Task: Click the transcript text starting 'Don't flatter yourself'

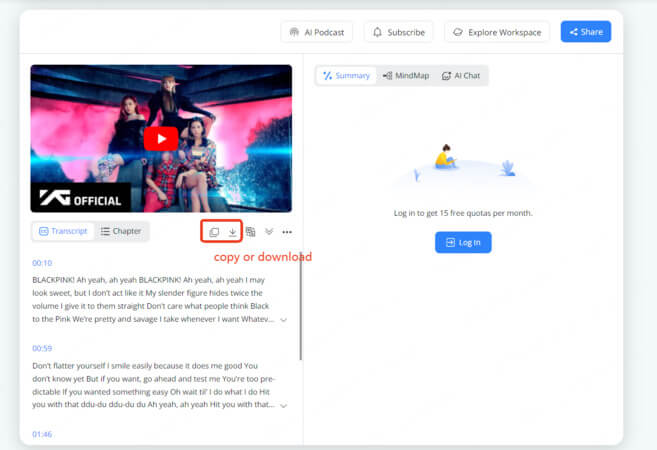Action: 154,385
